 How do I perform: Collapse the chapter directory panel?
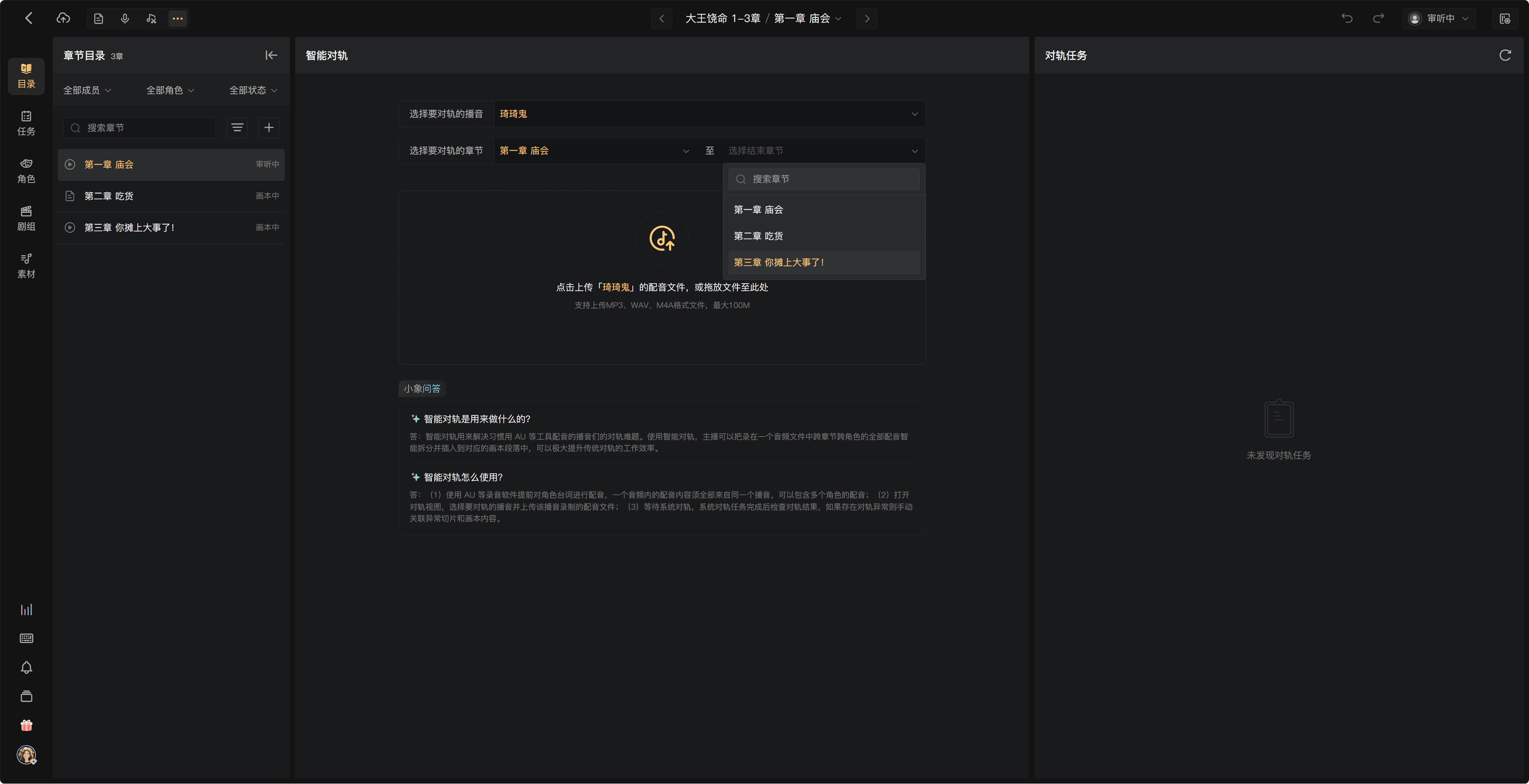(271, 55)
